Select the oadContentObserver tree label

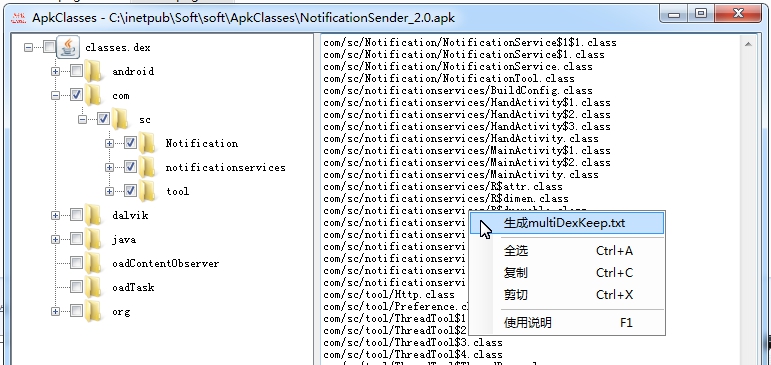165,263
